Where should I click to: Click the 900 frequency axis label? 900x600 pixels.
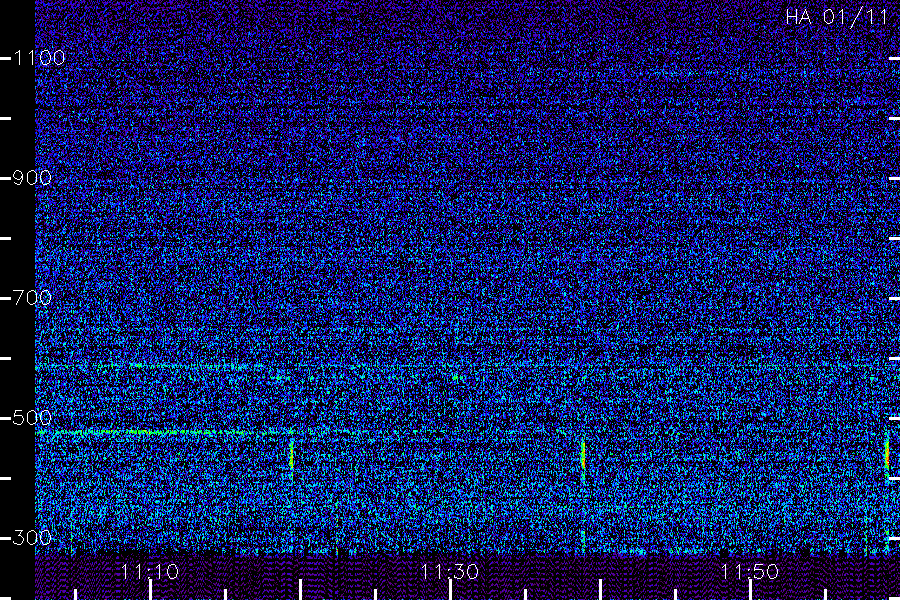32,177
